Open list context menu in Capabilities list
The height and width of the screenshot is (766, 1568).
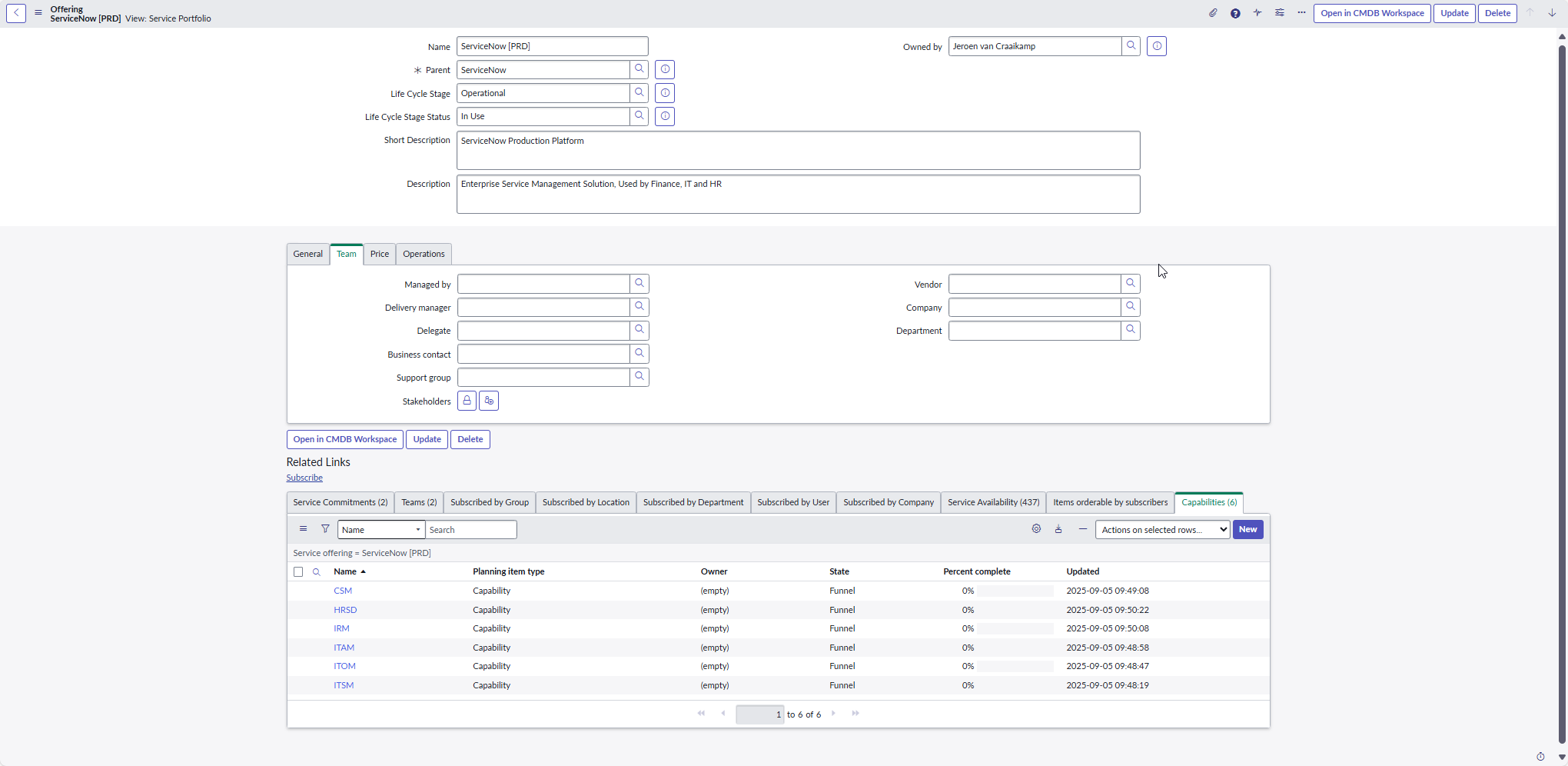304,529
